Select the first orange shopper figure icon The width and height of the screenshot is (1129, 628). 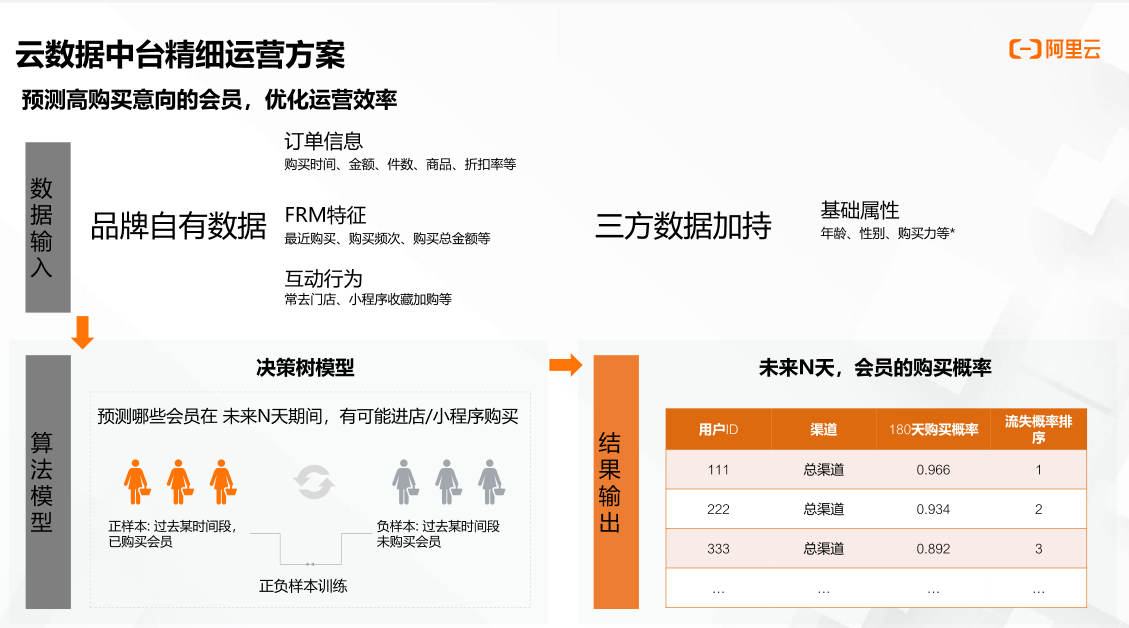[x=134, y=480]
